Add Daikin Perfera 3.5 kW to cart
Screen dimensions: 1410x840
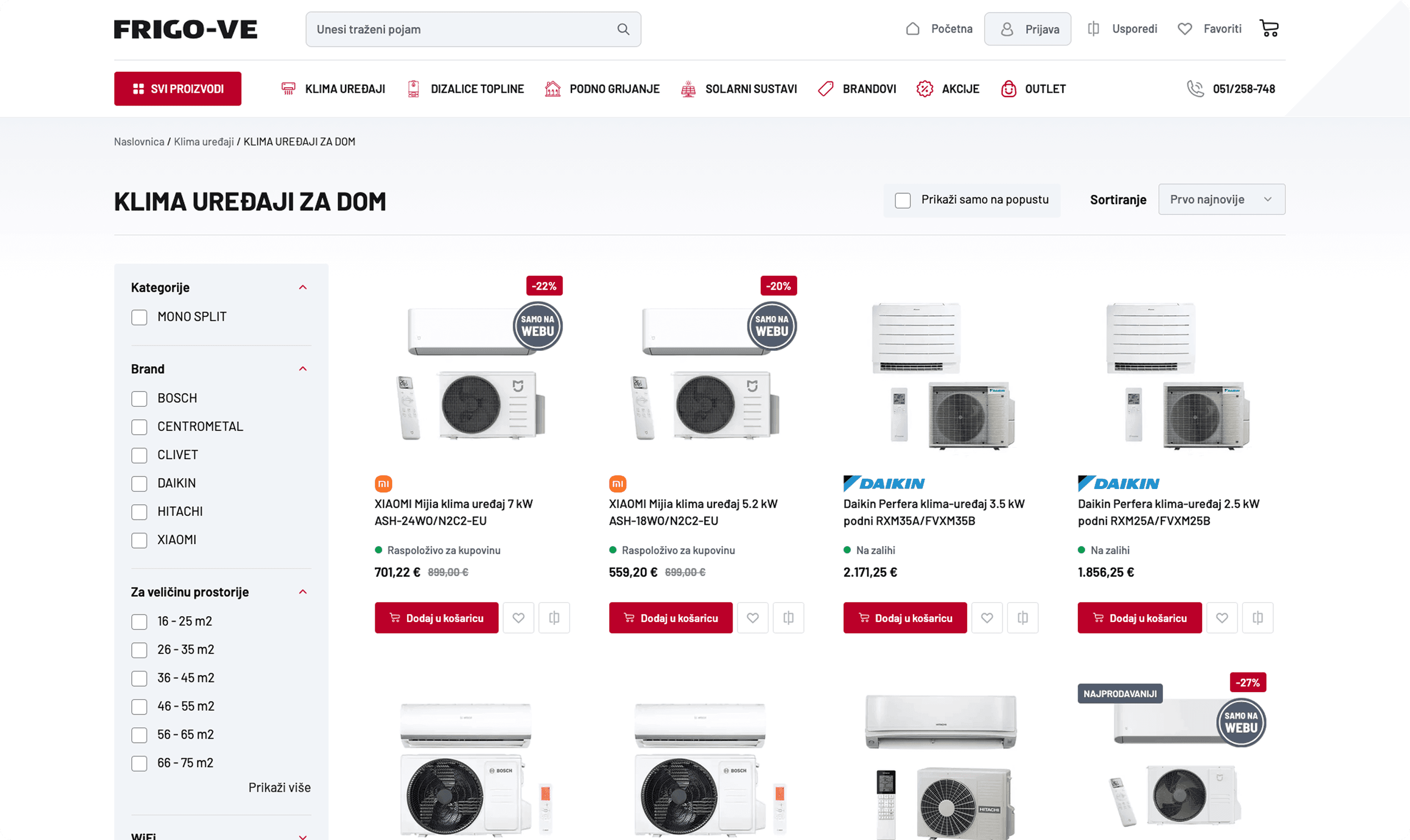tap(905, 618)
